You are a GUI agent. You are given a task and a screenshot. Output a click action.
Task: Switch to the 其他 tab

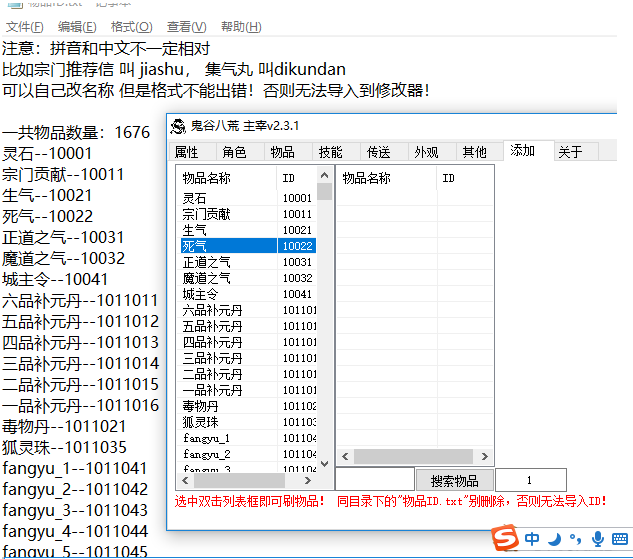click(x=480, y=152)
